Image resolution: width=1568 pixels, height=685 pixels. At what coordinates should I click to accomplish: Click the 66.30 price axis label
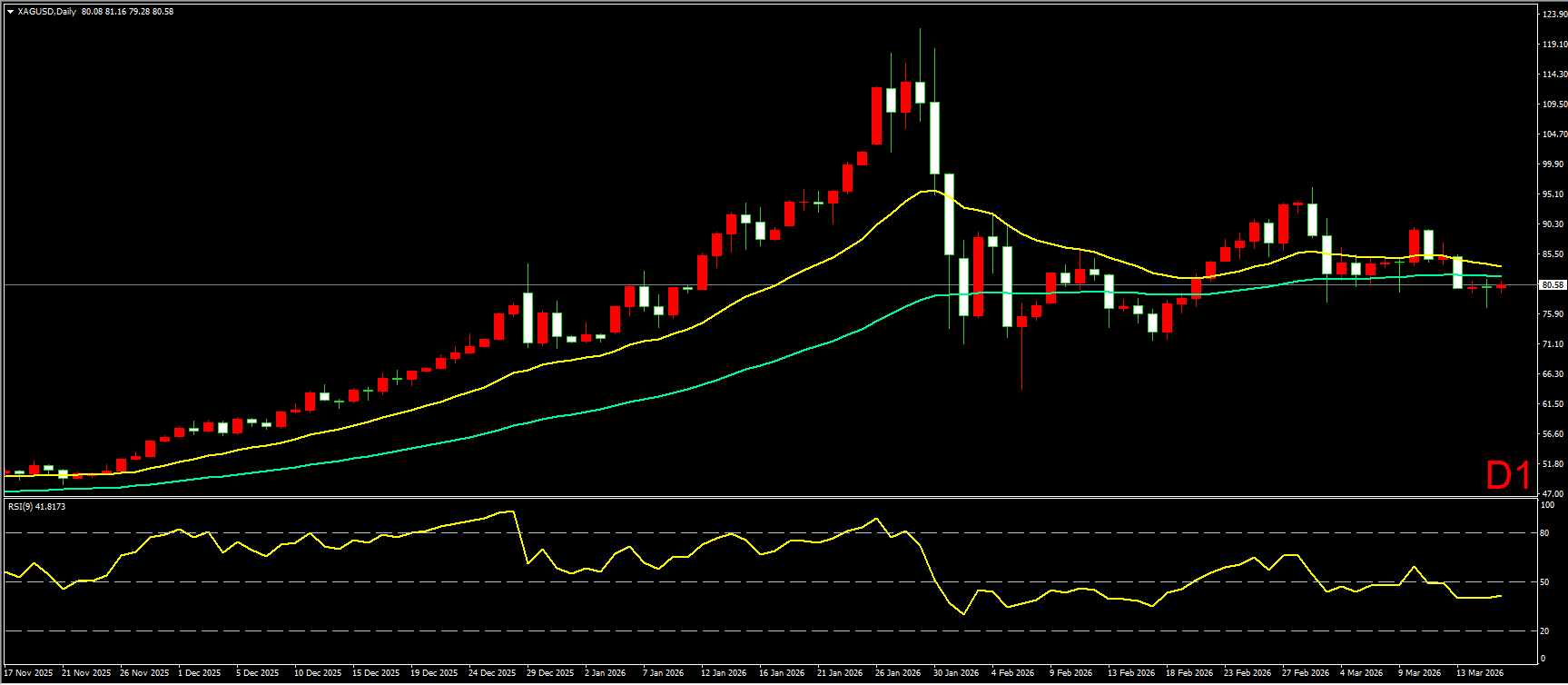pyautogui.click(x=1553, y=374)
